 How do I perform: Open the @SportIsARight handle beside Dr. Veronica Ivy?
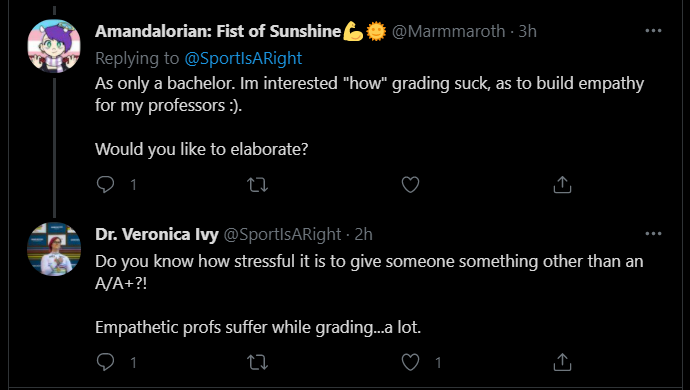pyautogui.click(x=283, y=234)
